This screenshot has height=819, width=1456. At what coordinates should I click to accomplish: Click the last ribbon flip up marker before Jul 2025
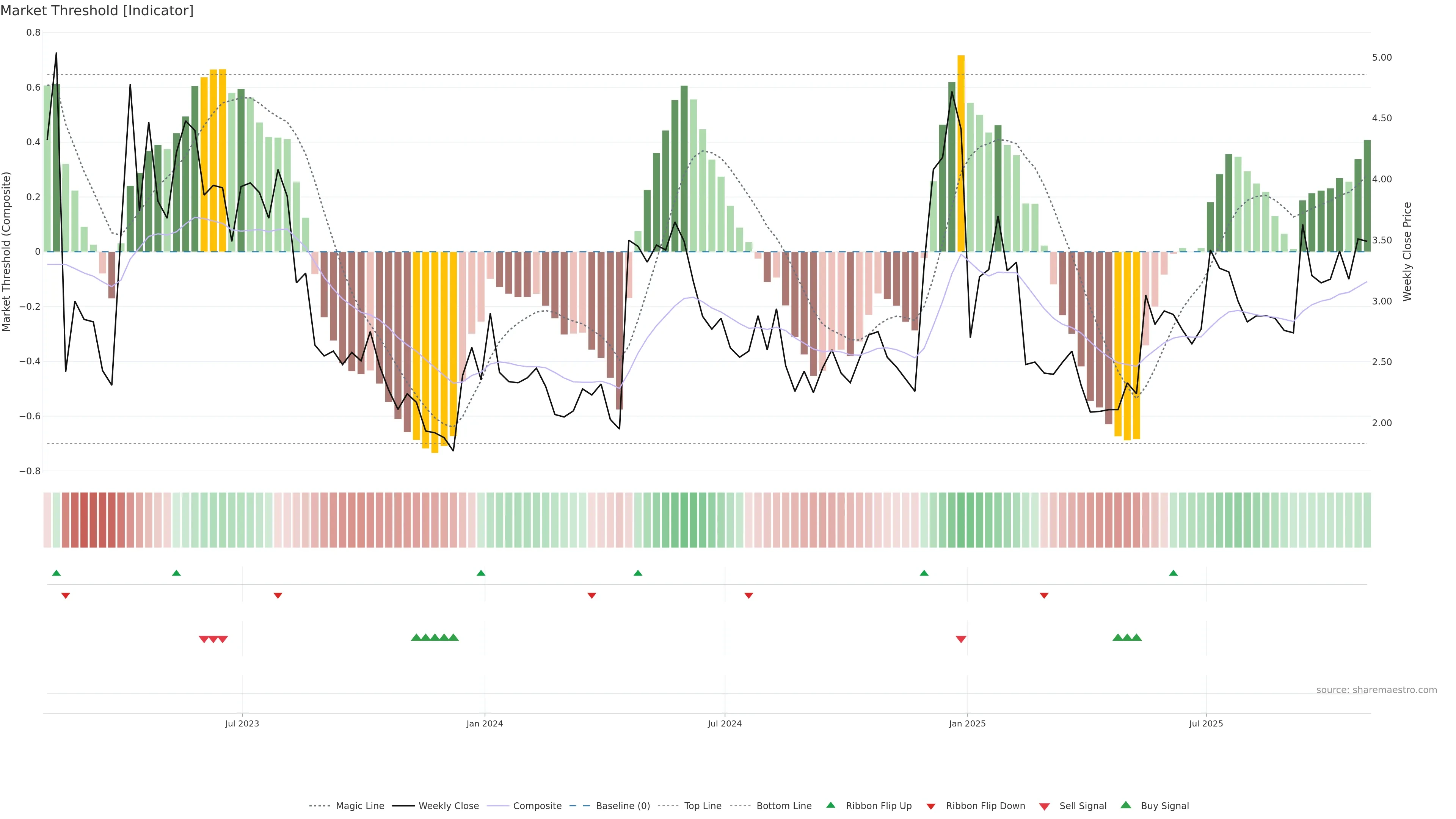(x=1174, y=573)
